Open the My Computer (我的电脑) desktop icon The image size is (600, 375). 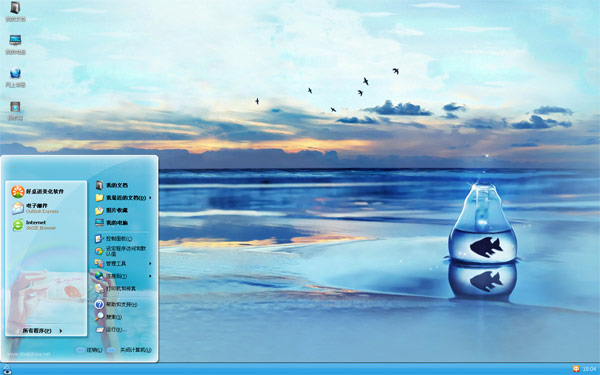pos(15,44)
